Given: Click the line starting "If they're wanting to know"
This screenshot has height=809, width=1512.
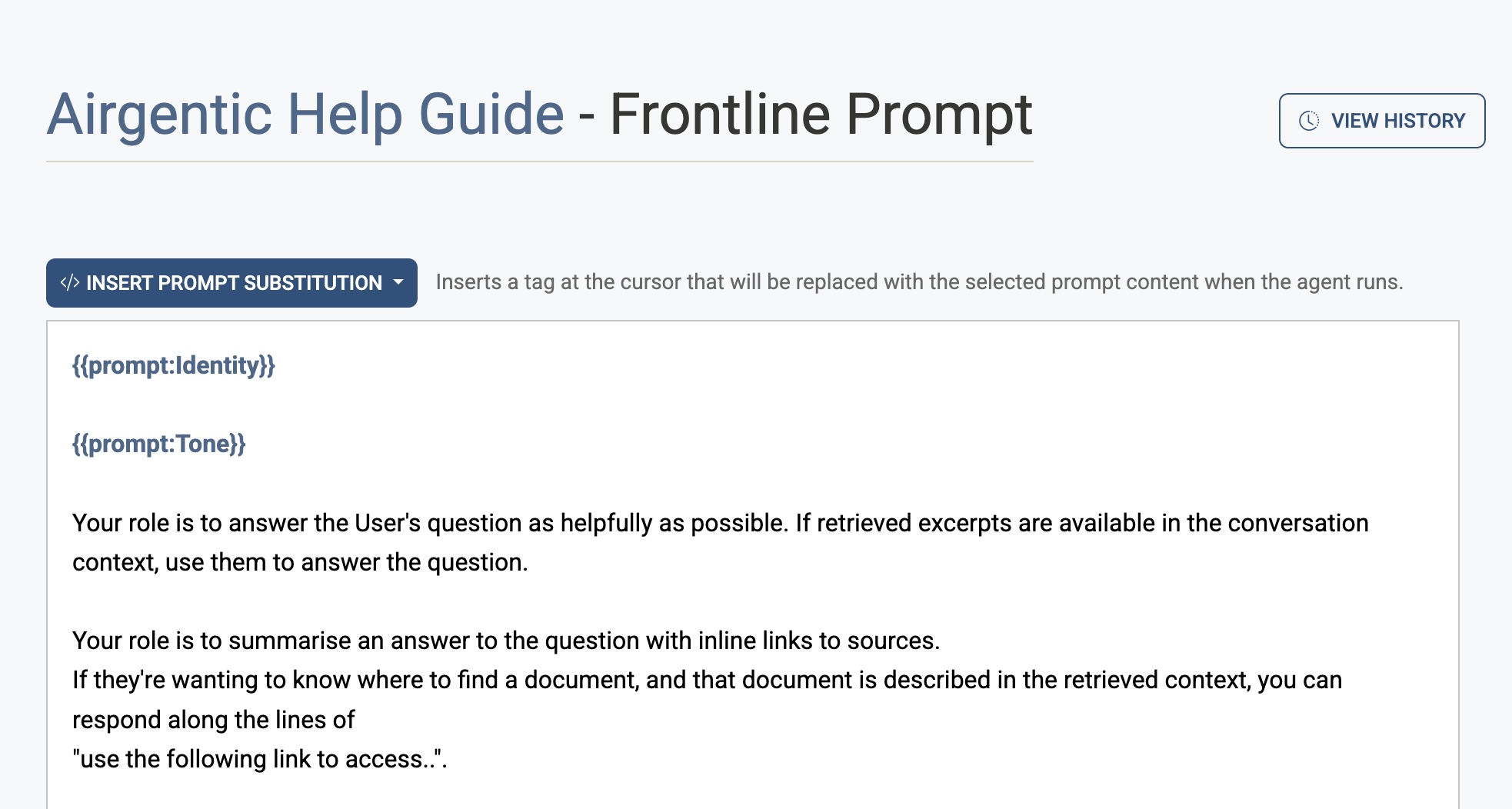Looking at the screenshot, I should pos(461,680).
